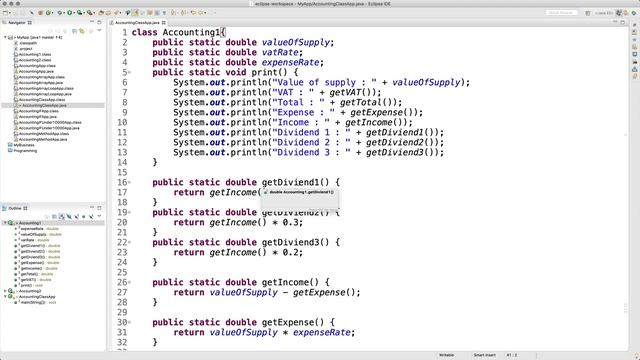
Task: Minimize the Outline view panel
Action: tap(92, 207)
